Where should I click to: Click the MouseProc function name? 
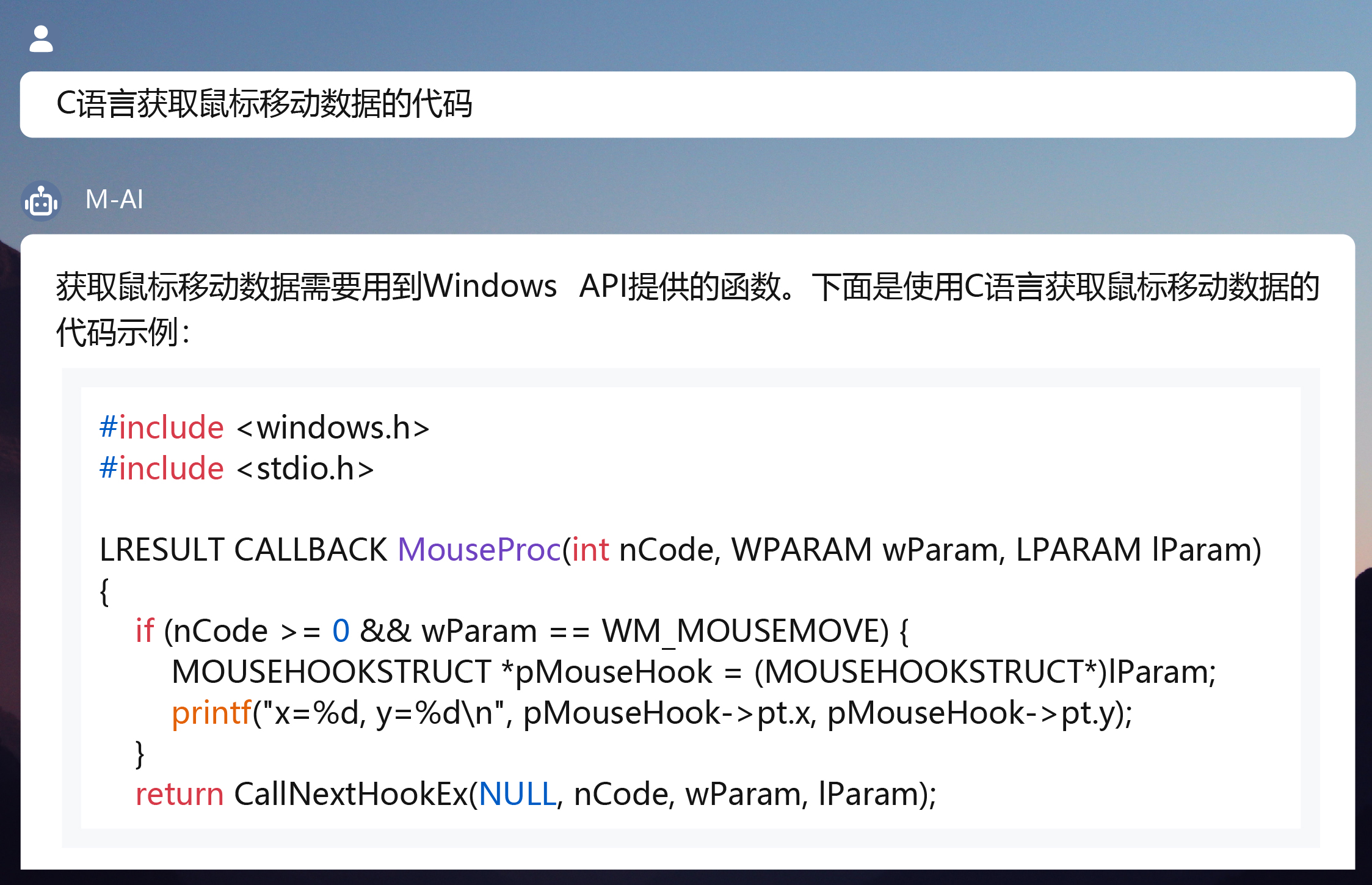pyautogui.click(x=479, y=549)
